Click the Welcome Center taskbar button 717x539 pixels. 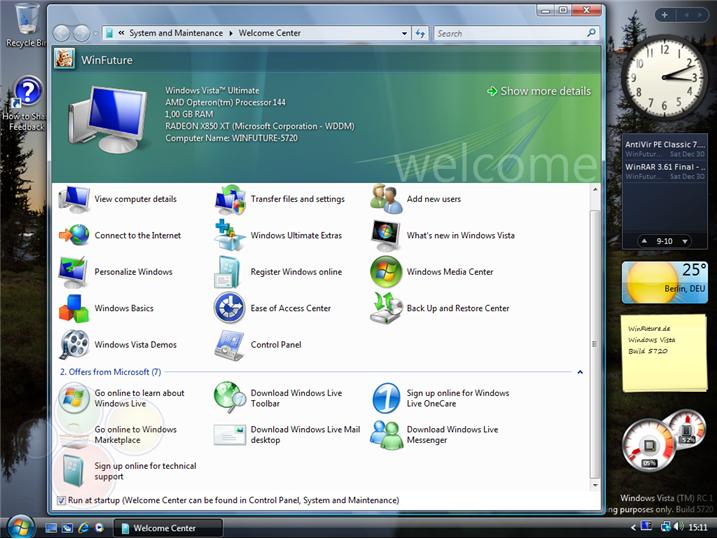[x=165, y=528]
